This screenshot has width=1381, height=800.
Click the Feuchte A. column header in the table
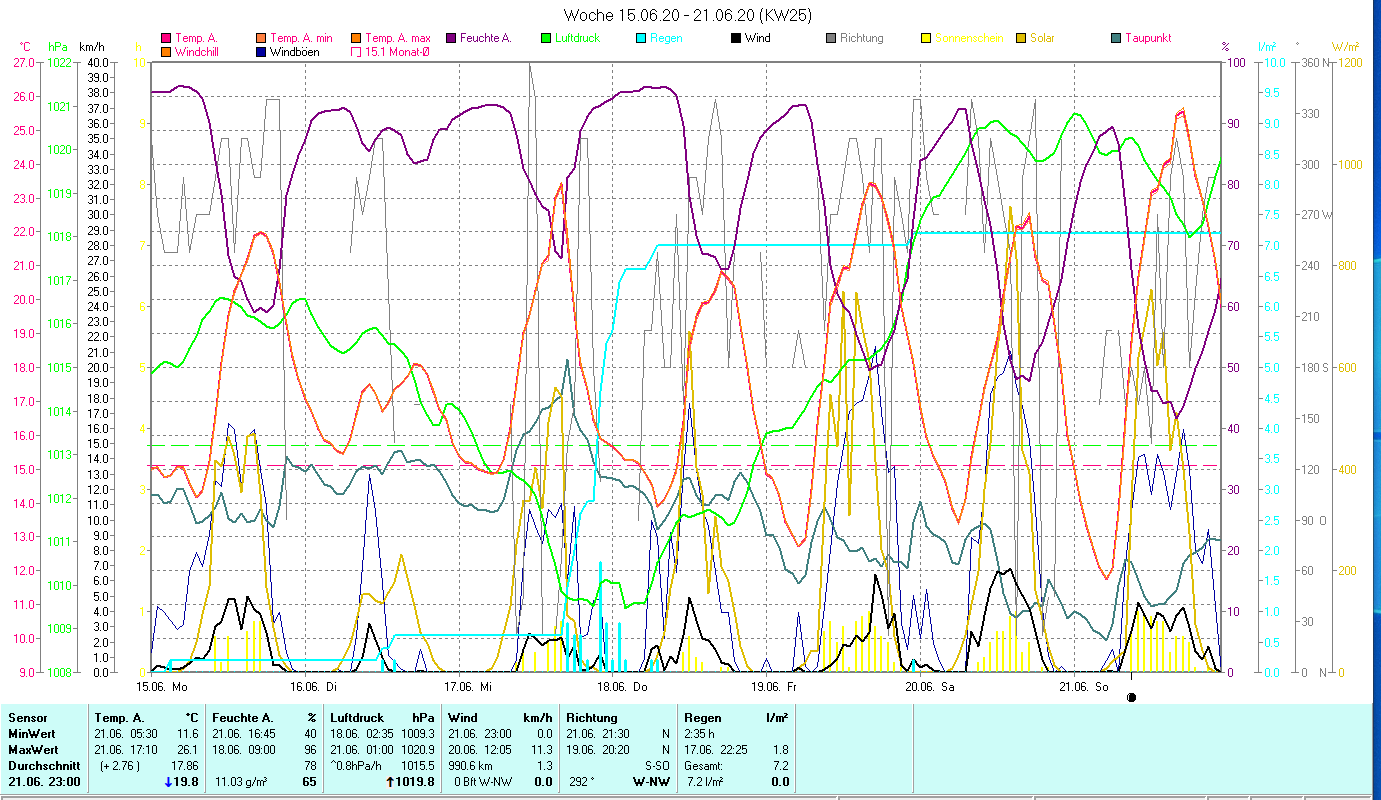point(243,718)
